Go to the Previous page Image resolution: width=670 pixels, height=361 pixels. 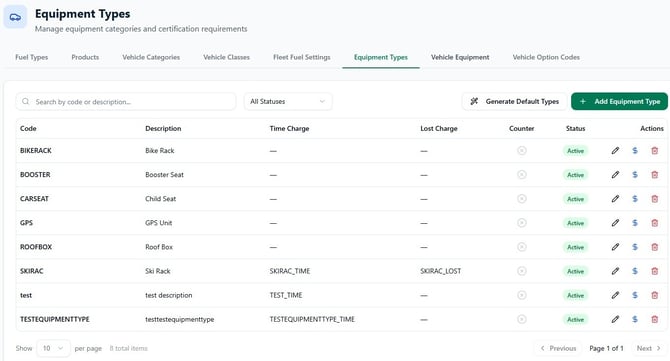(558, 348)
